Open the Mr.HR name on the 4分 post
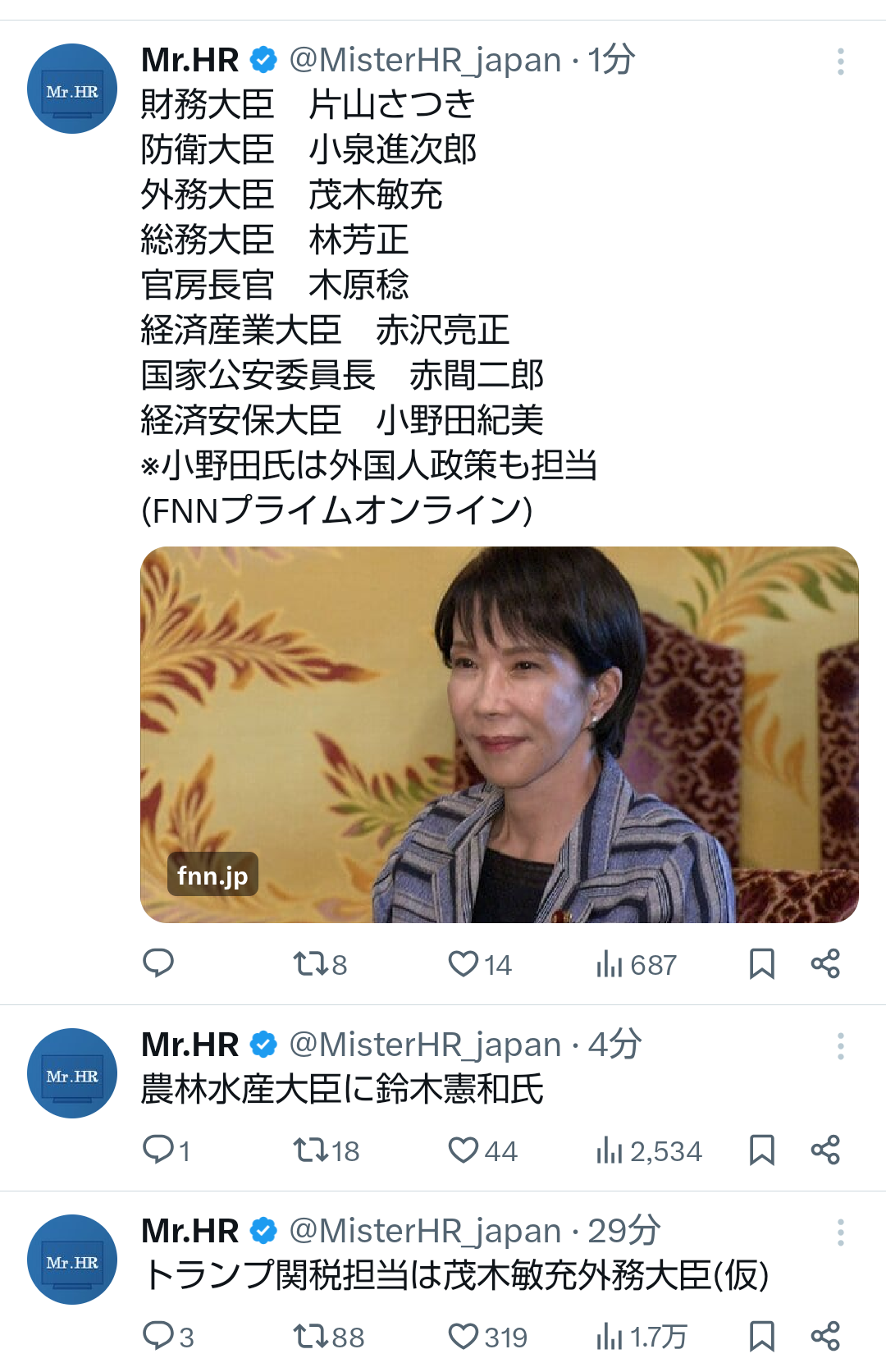This screenshot has width=886, height=1372. click(190, 1045)
